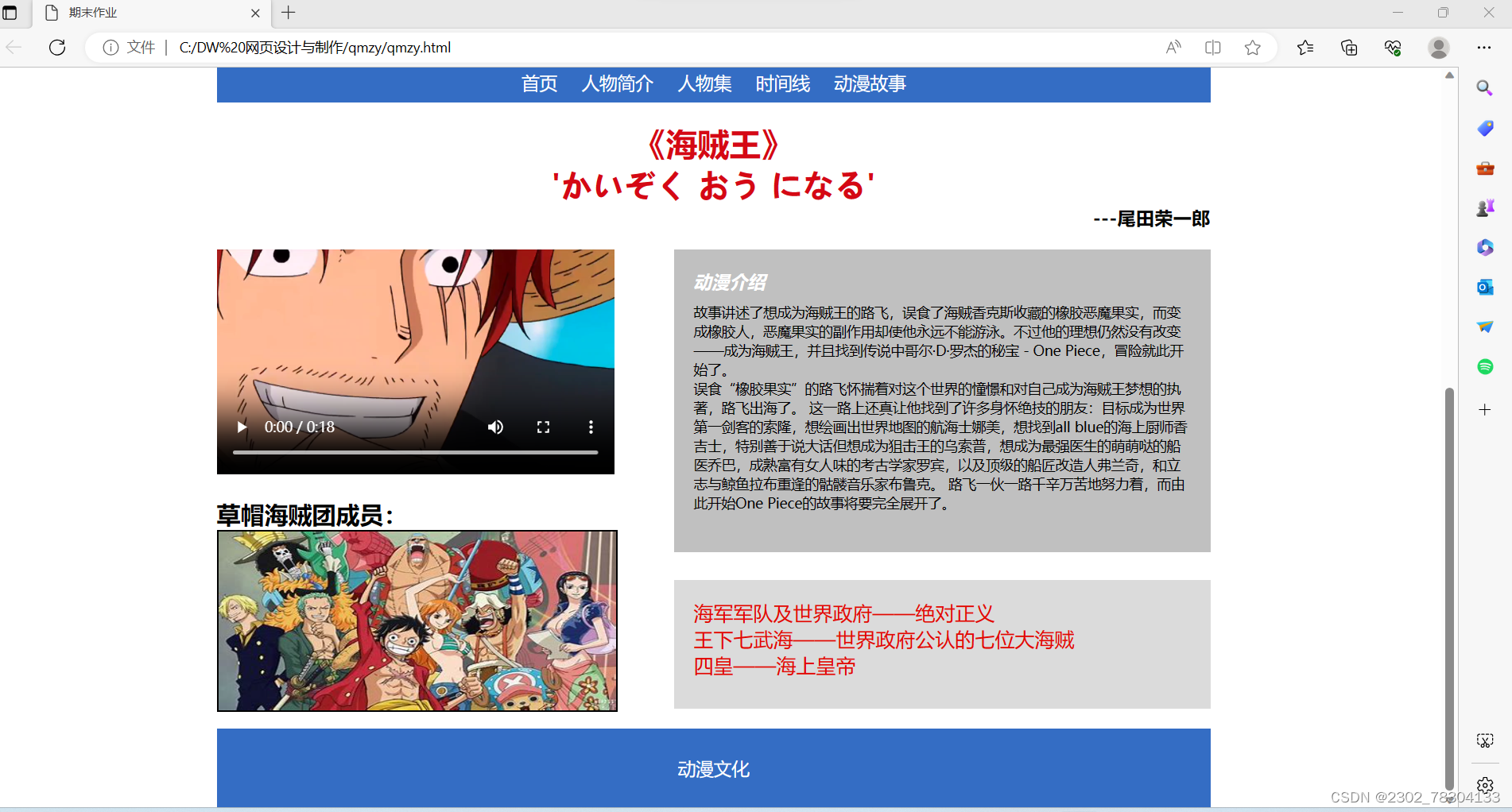This screenshot has width=1512, height=812.
Task: Play the One Piece video
Action: point(242,427)
